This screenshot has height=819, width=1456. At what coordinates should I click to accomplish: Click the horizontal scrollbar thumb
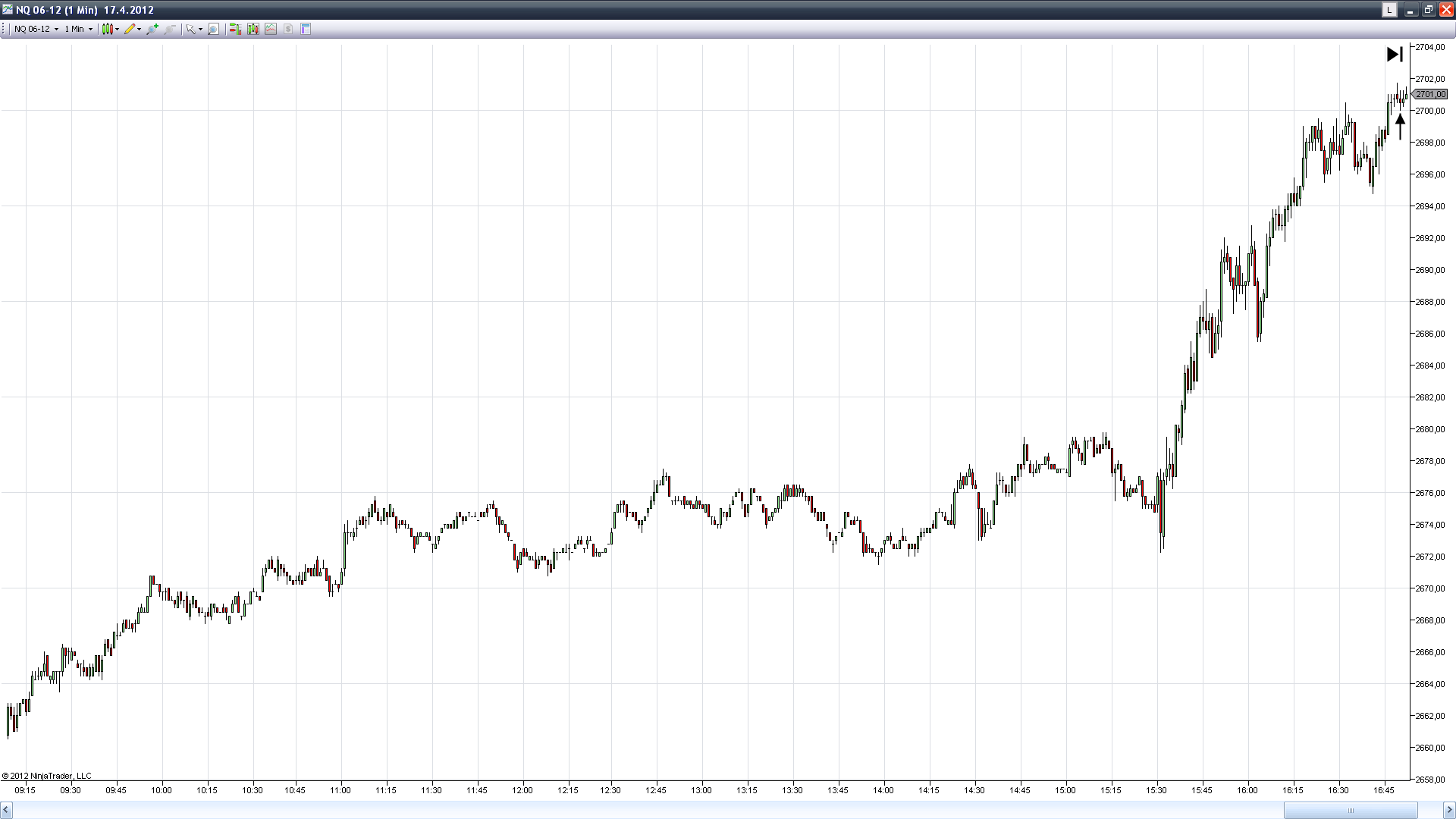click(x=1350, y=811)
